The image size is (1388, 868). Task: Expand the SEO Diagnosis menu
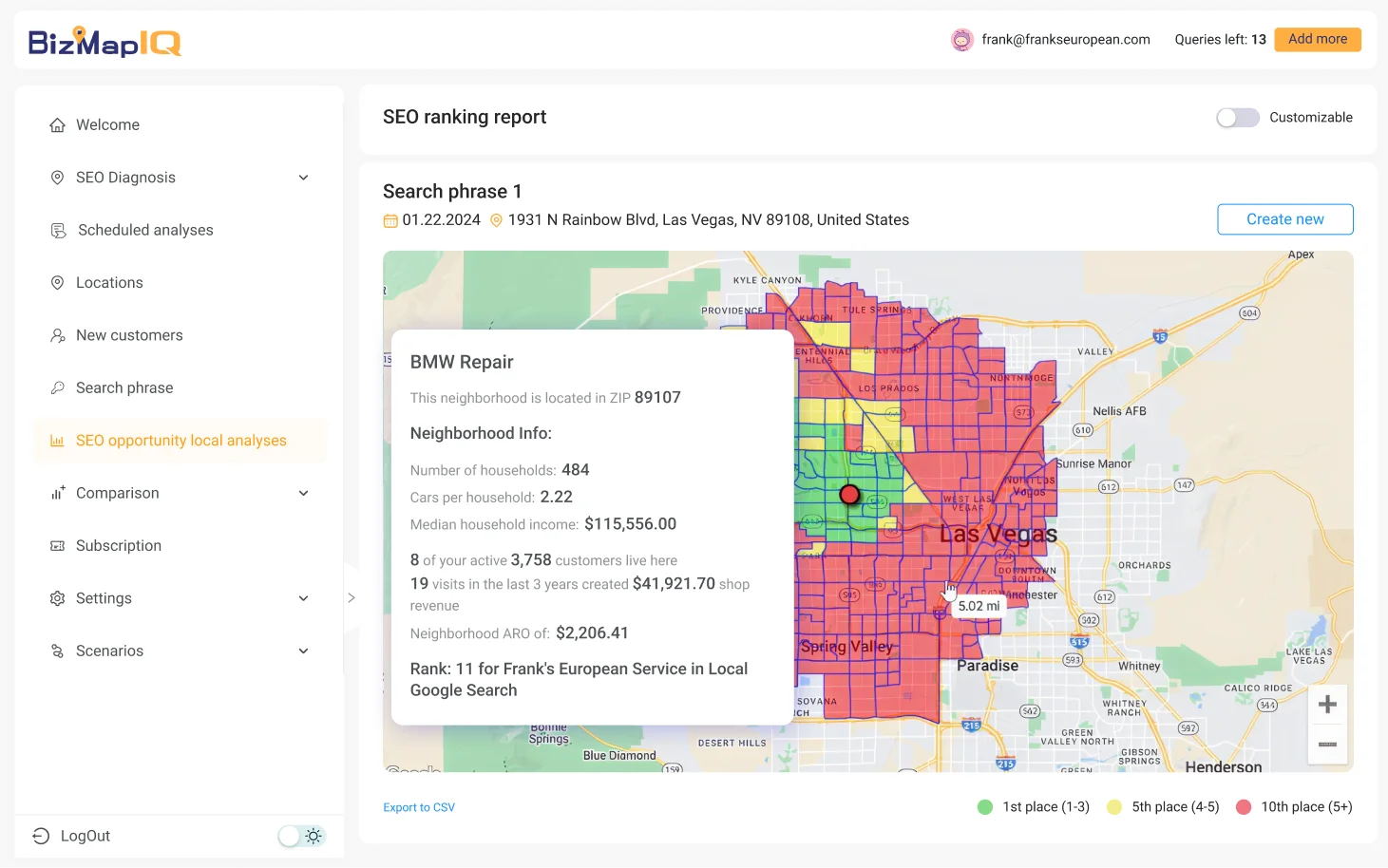pyautogui.click(x=303, y=178)
